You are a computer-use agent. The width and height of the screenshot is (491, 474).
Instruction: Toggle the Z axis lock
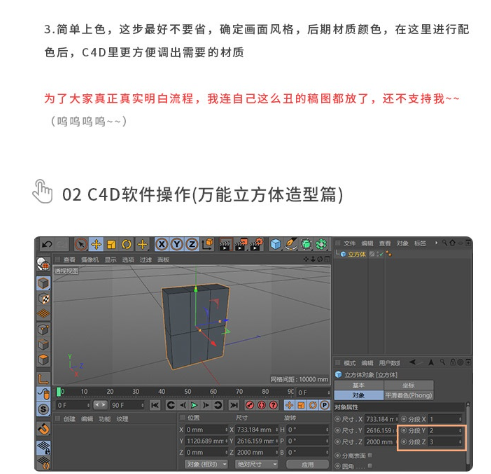click(x=192, y=244)
